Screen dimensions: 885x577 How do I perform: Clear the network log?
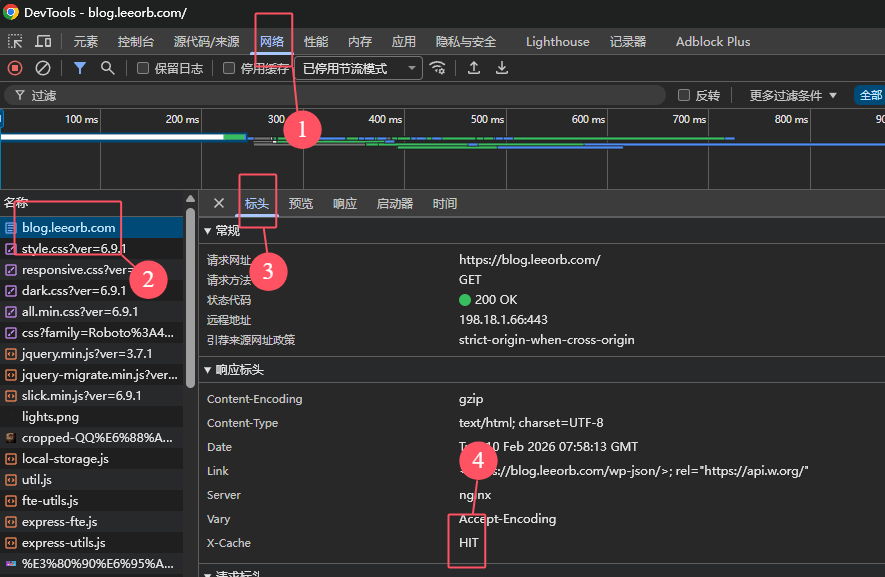pos(43,68)
